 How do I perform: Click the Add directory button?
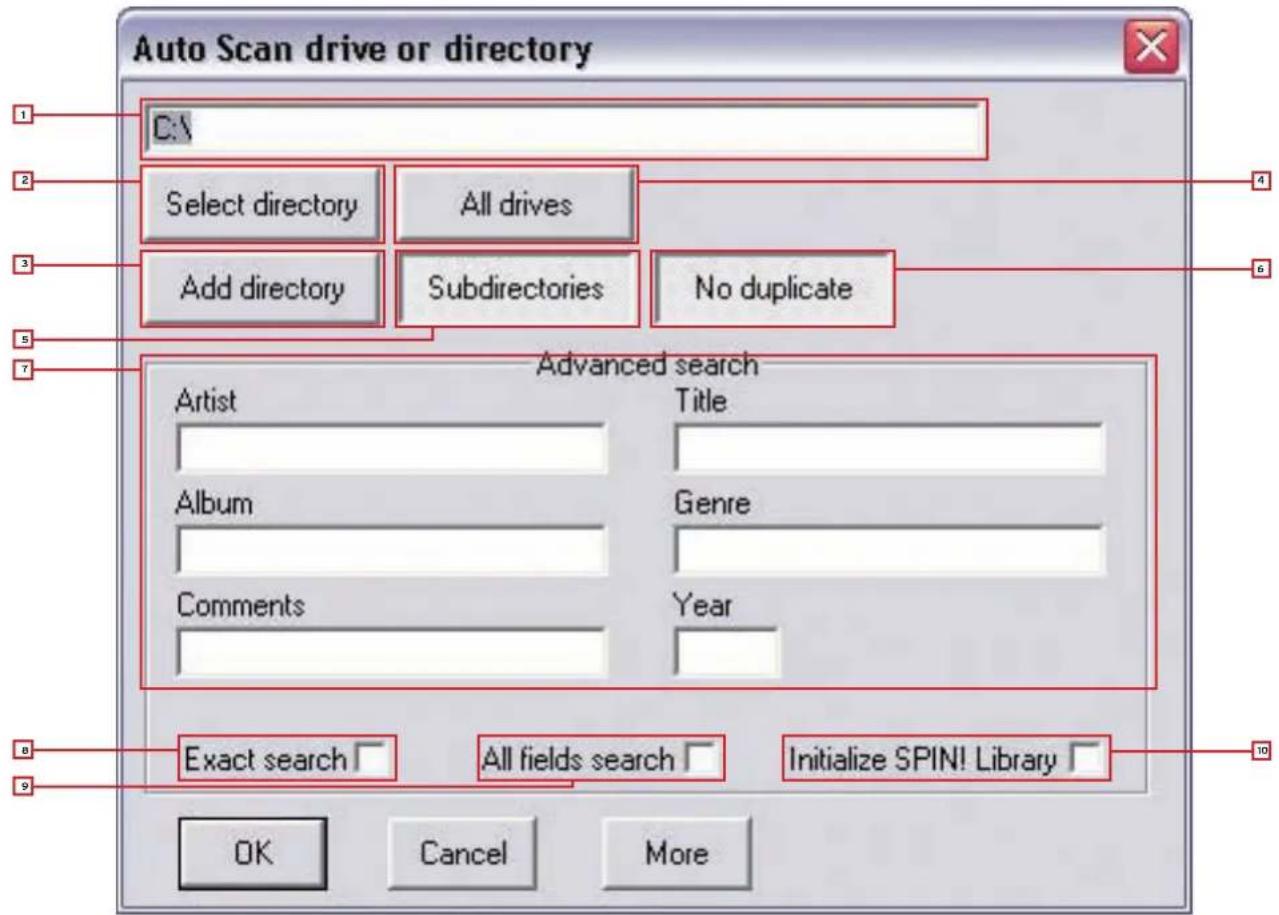point(262,288)
